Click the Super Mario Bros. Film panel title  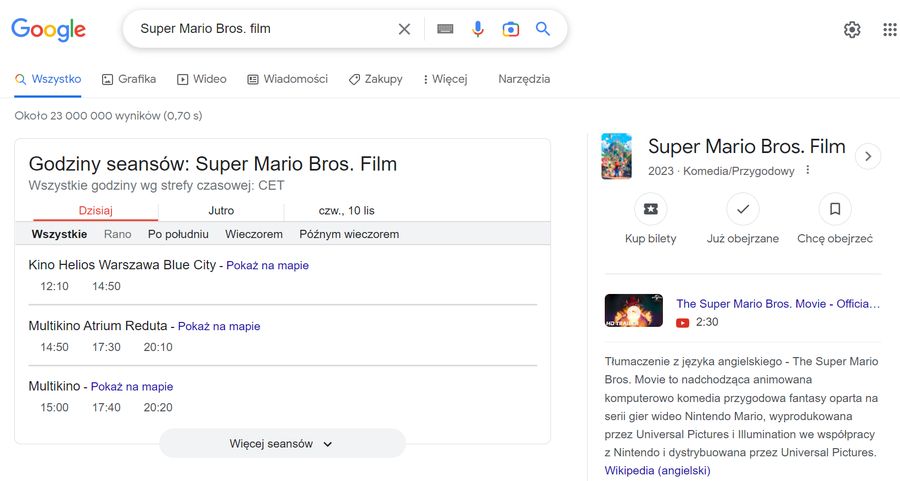click(x=747, y=146)
